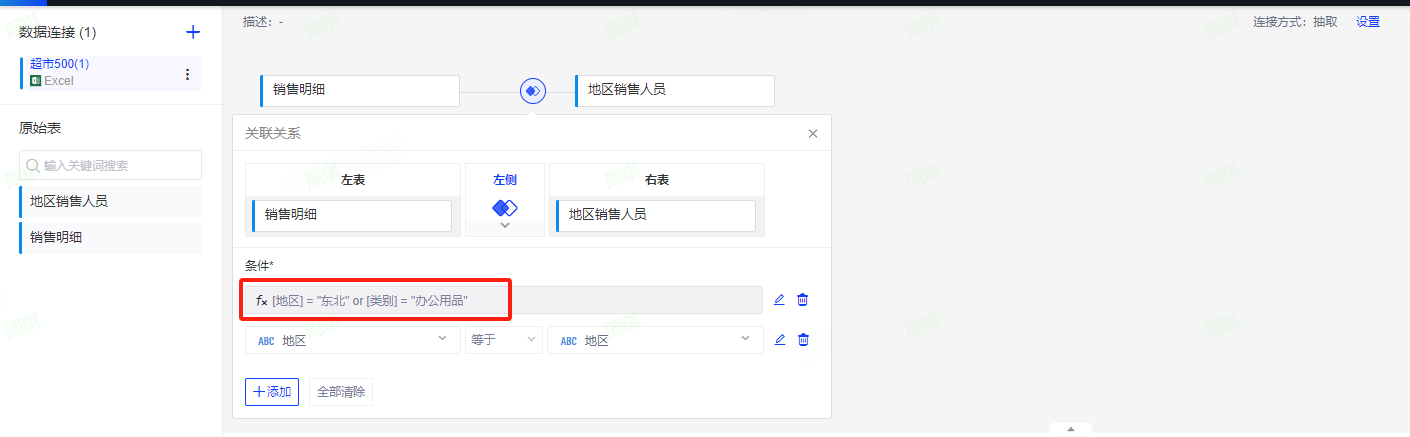Open the 设置 connection mode link
This screenshot has width=1410, height=437.
[1367, 21]
